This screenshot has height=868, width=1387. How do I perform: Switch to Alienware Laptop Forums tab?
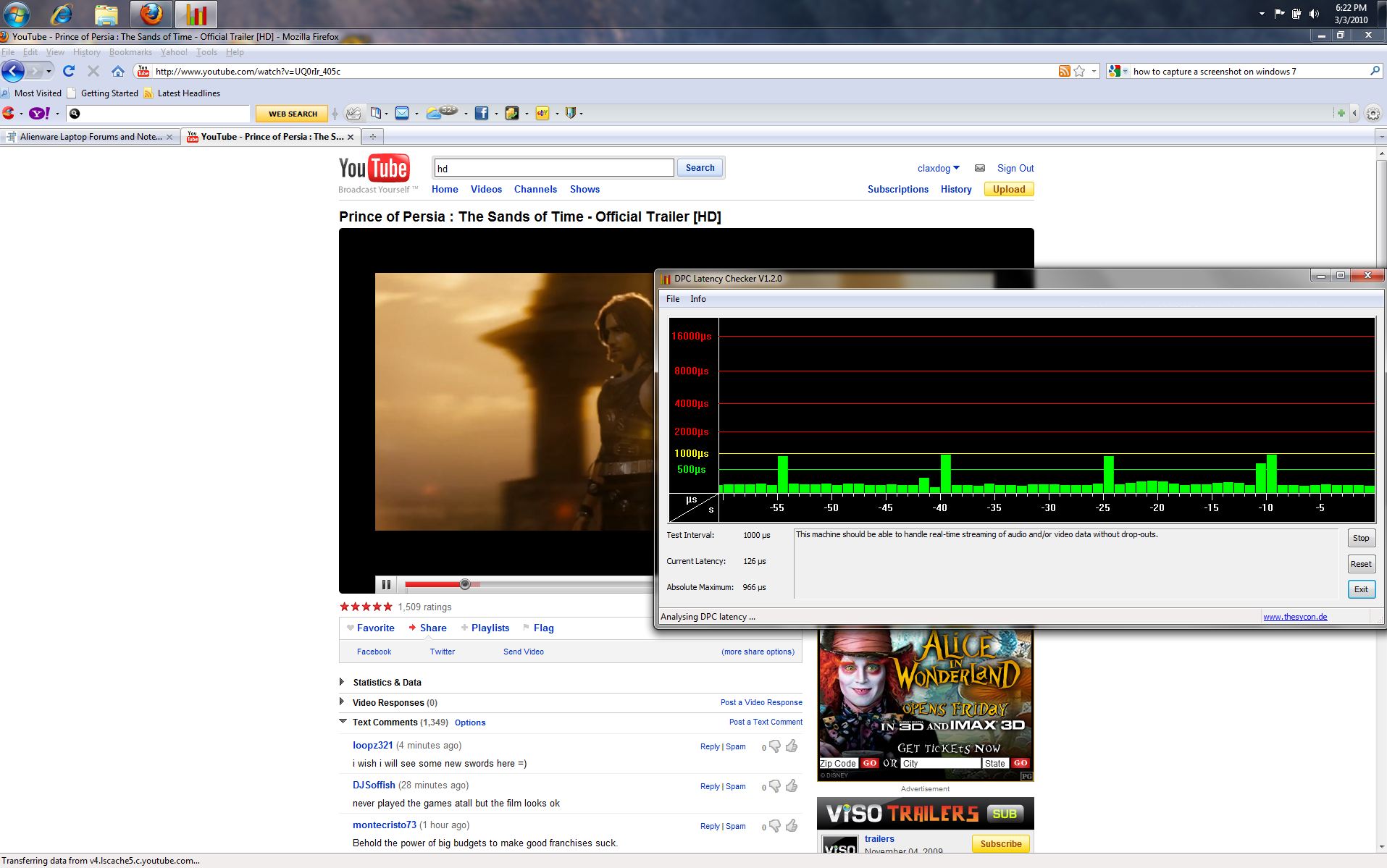pos(90,136)
